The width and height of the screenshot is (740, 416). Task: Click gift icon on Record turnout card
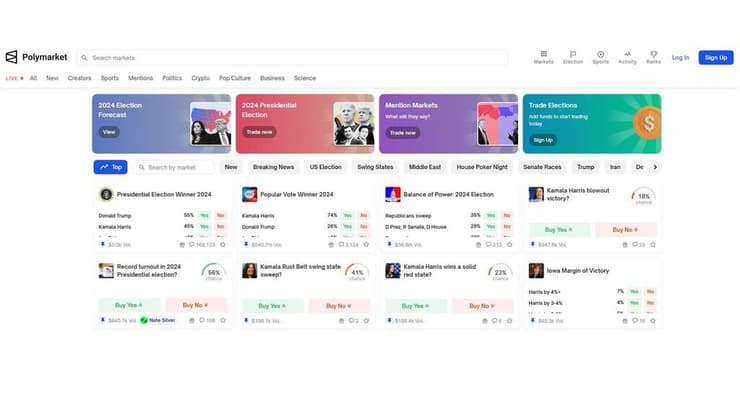(192, 321)
